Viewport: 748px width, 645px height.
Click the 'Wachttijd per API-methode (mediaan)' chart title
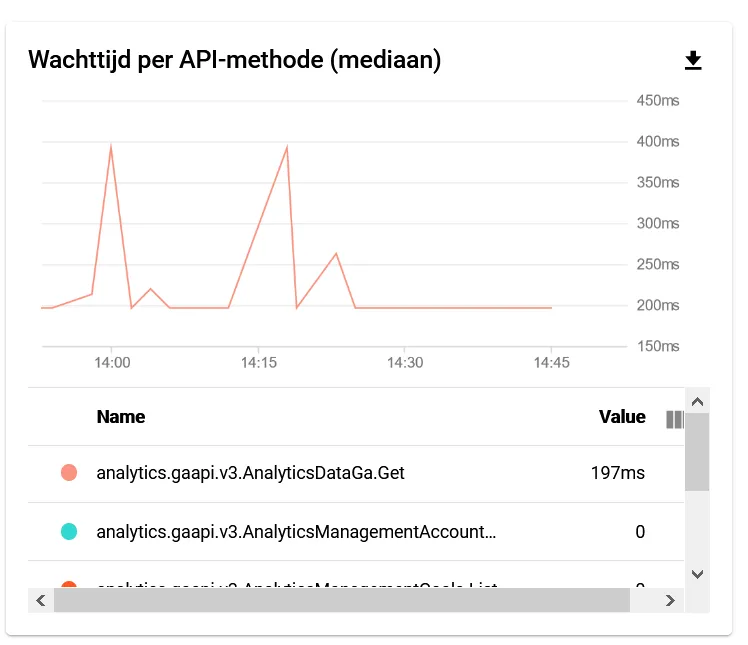235,60
